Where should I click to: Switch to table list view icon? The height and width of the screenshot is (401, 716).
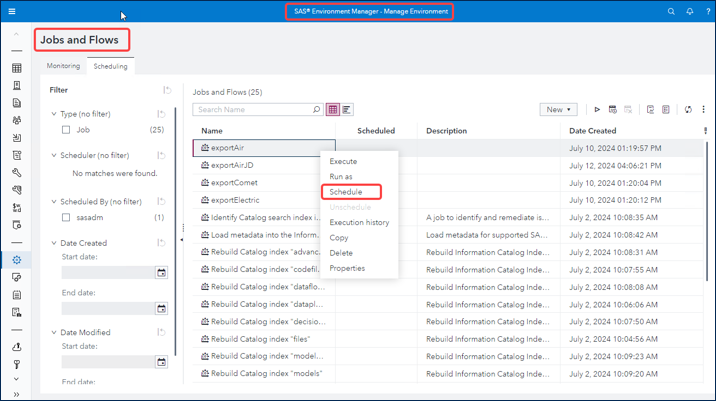pos(333,110)
